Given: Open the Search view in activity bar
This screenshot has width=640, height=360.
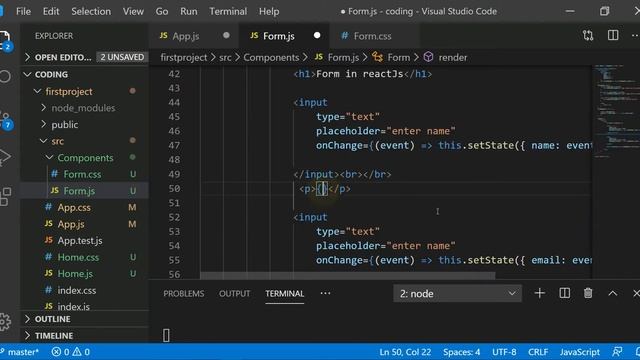Looking at the screenshot, I should click(x=5, y=76).
